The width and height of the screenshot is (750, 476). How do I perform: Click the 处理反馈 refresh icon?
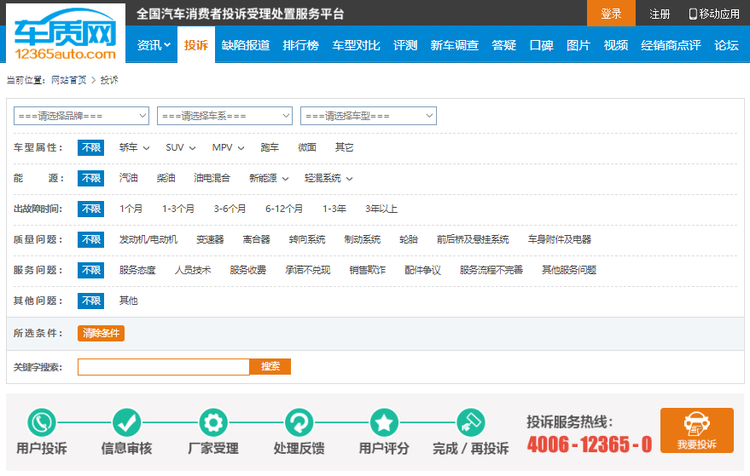[298, 421]
